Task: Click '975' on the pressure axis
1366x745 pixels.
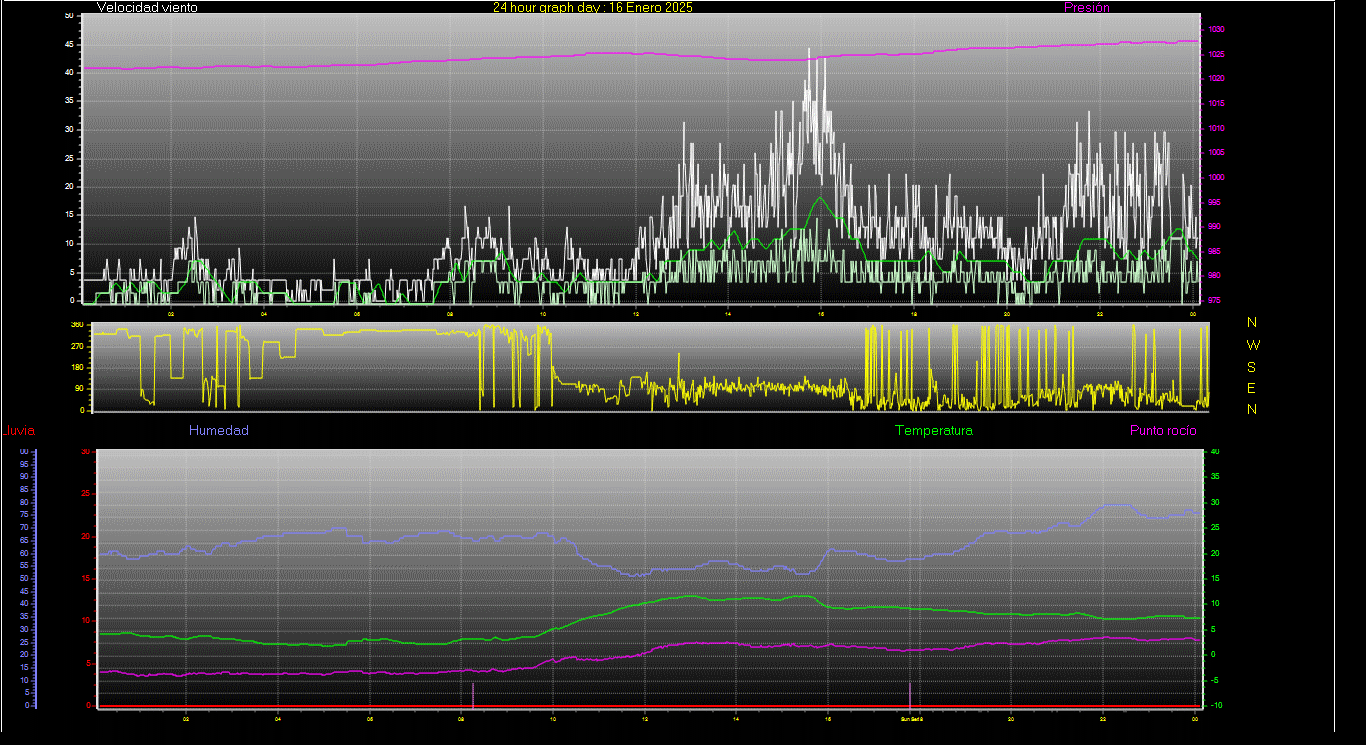Action: point(1214,299)
